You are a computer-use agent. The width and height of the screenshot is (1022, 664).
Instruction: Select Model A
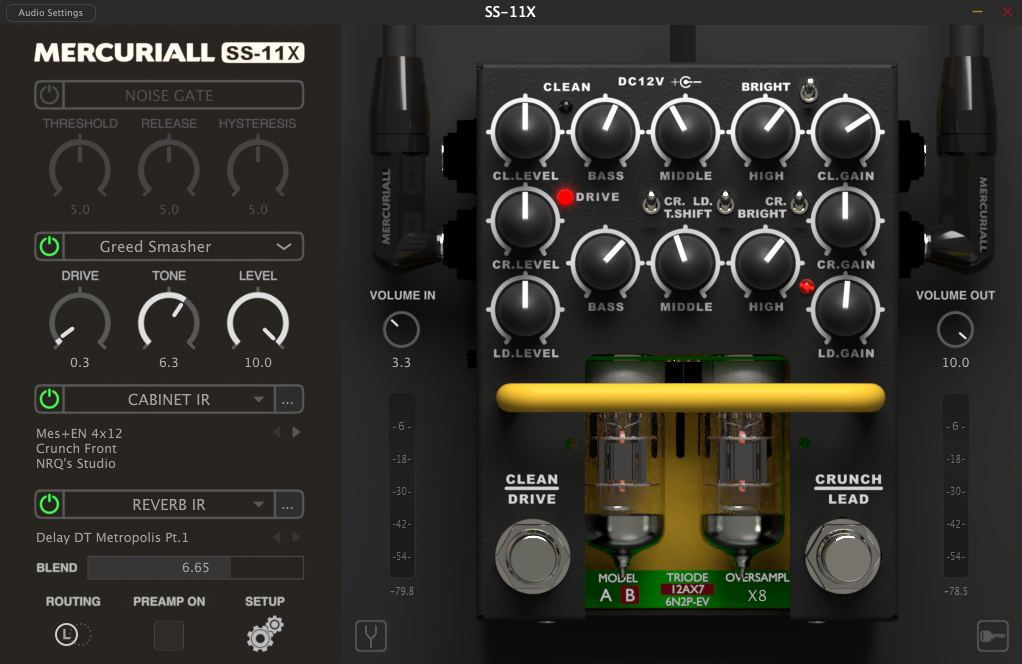click(x=606, y=595)
